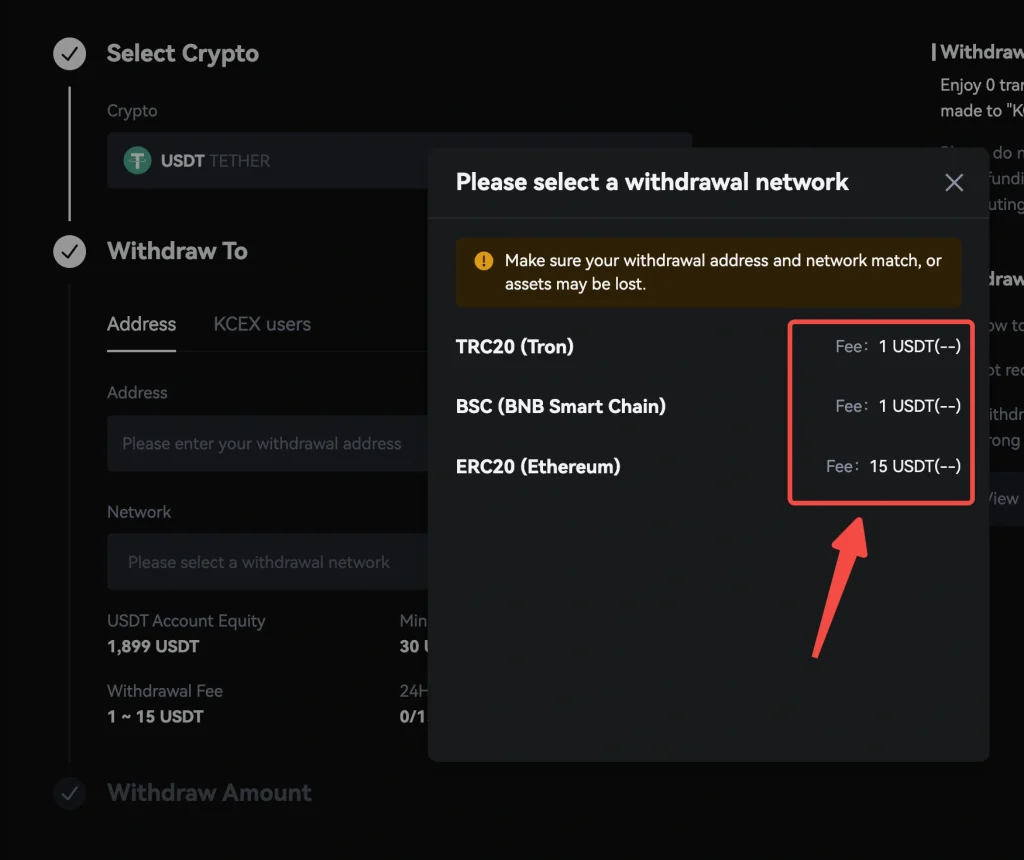The image size is (1024, 860).
Task: Open the Network selection dropdown
Action: coord(262,563)
